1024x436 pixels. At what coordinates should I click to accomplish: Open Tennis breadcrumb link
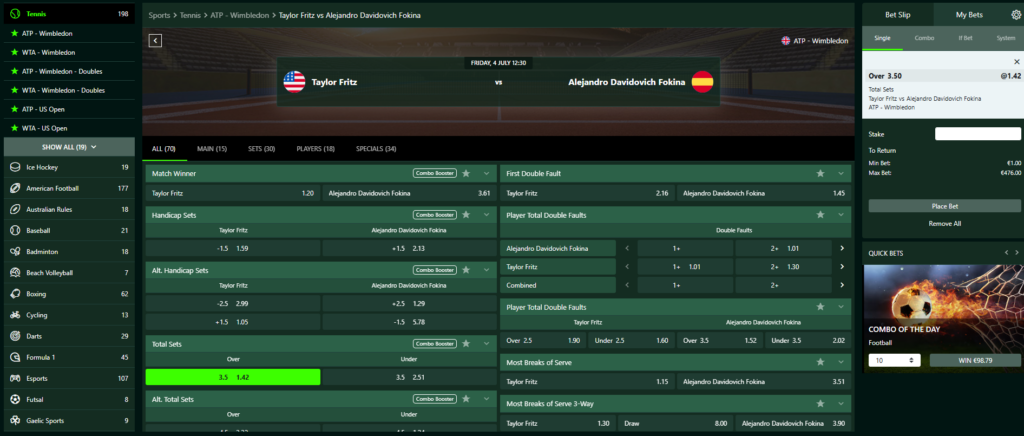click(191, 15)
